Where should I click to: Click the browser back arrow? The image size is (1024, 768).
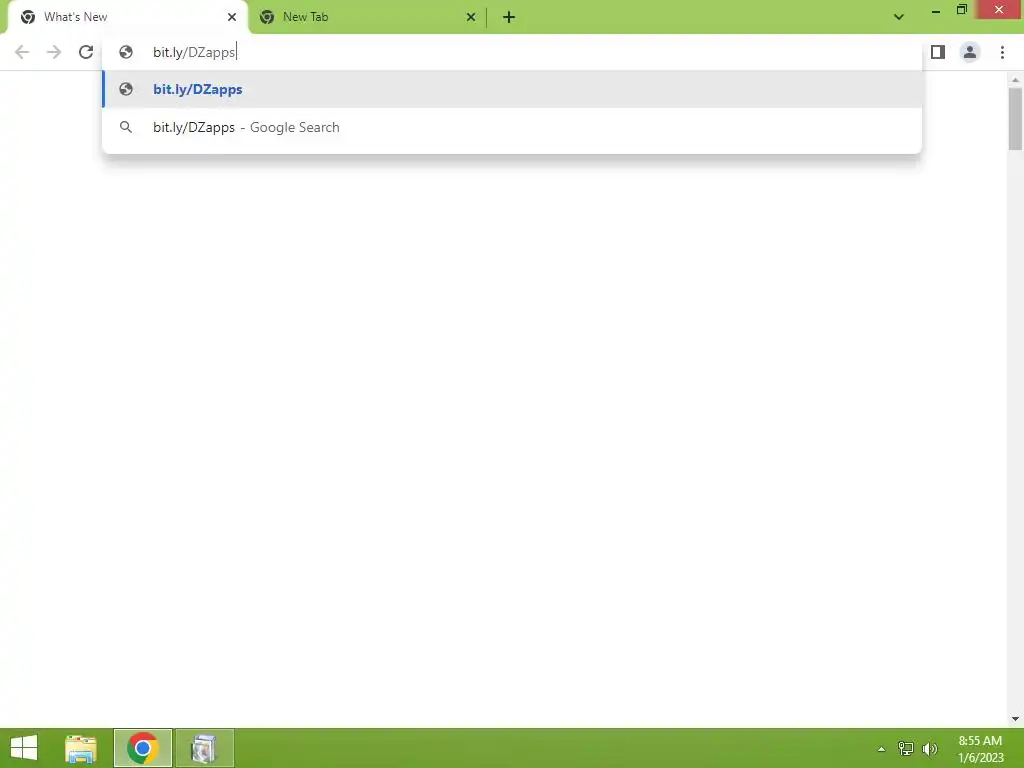point(22,52)
